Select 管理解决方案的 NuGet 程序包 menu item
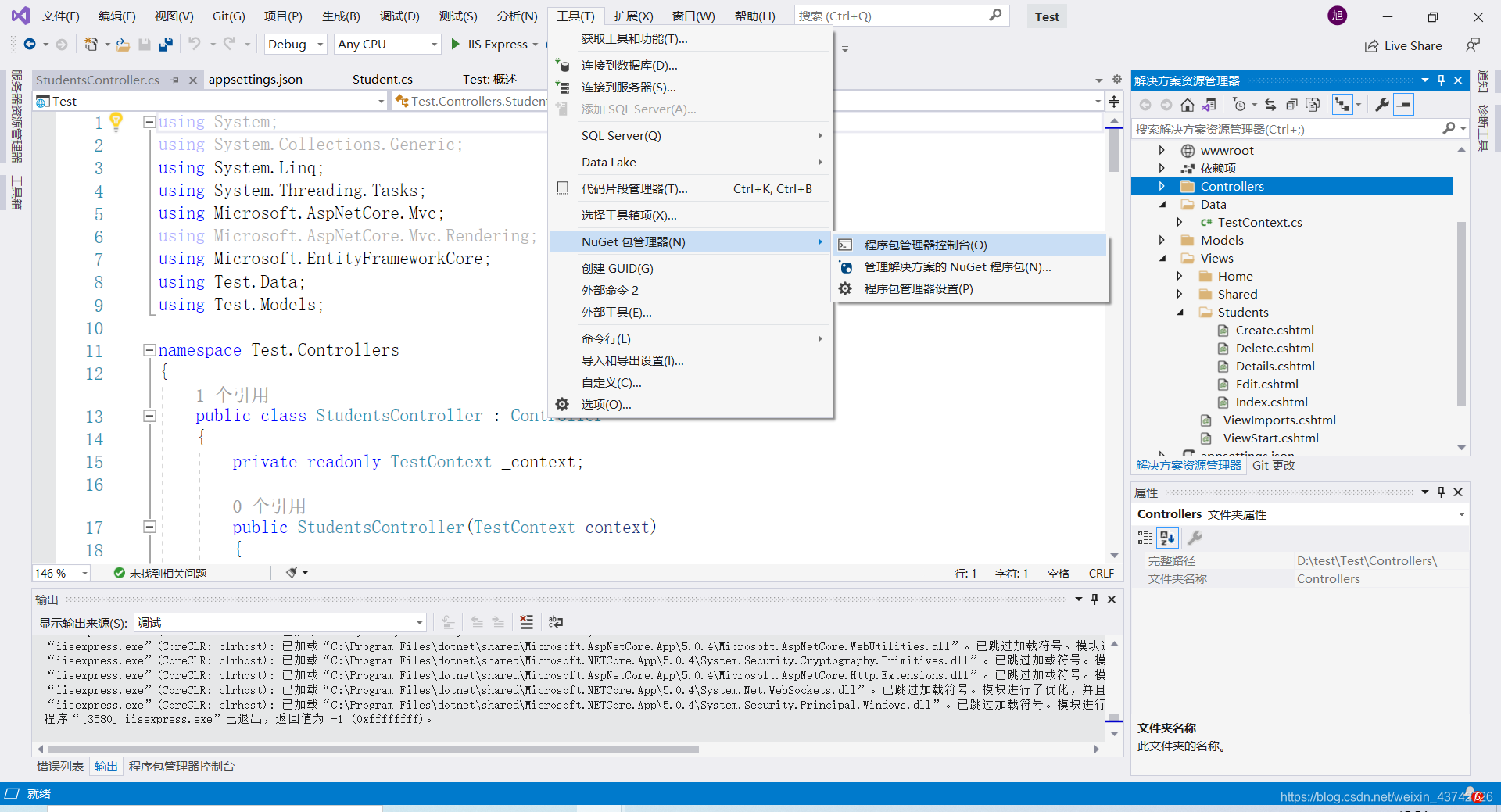The width and height of the screenshot is (1501, 812). coord(970,266)
